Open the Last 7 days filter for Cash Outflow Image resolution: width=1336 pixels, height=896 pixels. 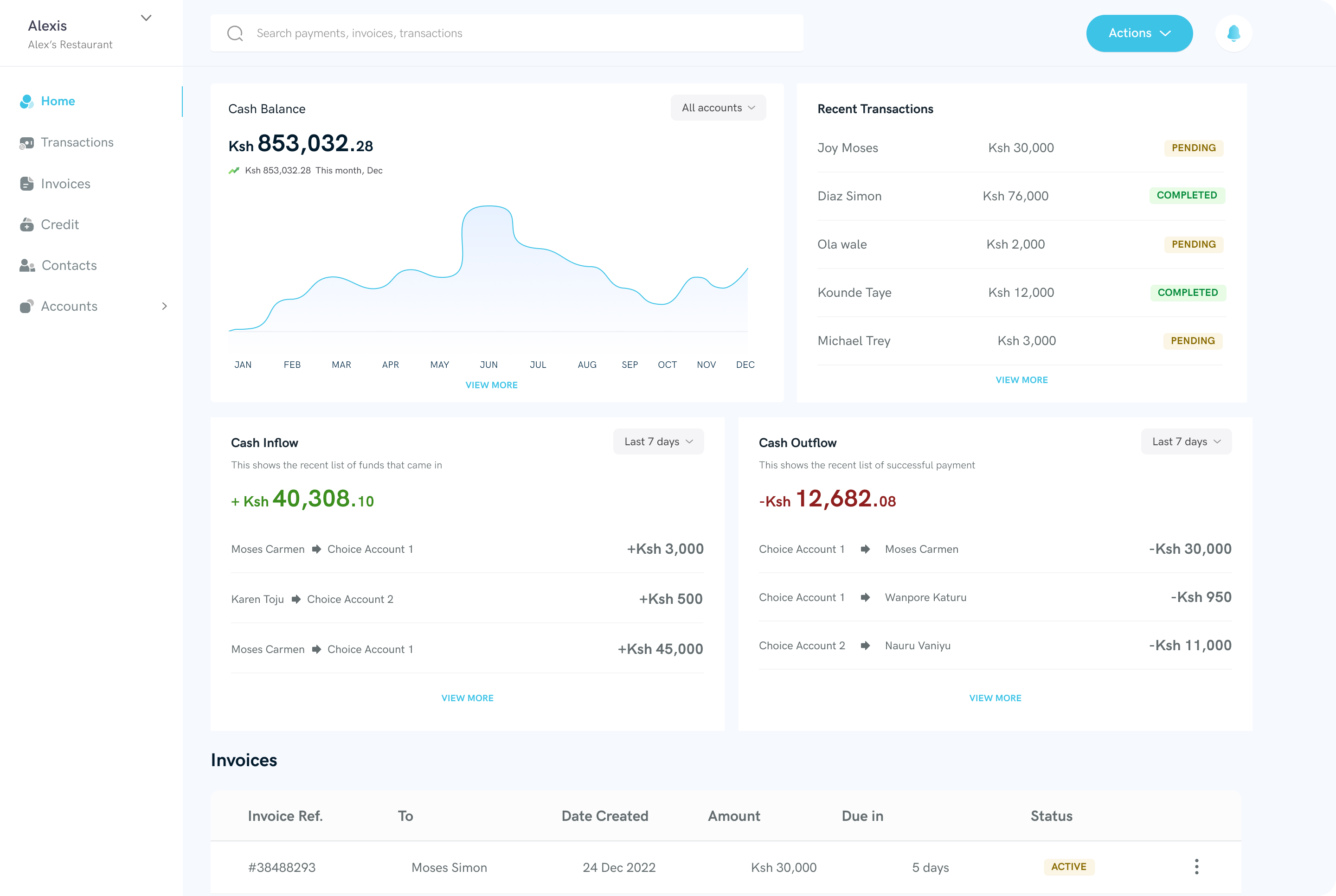pyautogui.click(x=1186, y=441)
